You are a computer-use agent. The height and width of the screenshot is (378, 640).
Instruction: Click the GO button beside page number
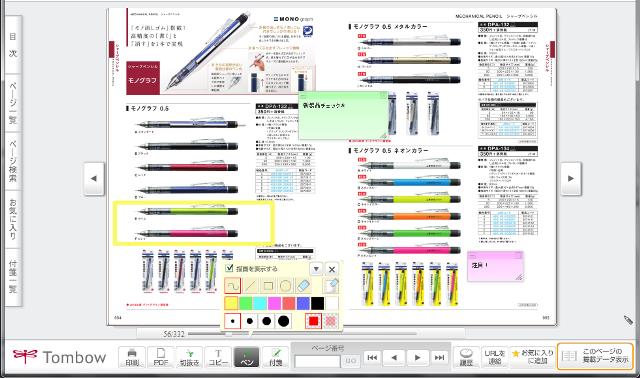pyautogui.click(x=351, y=361)
